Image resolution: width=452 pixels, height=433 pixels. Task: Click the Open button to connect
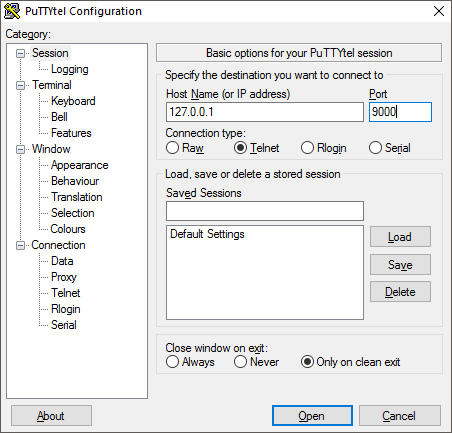(312, 415)
